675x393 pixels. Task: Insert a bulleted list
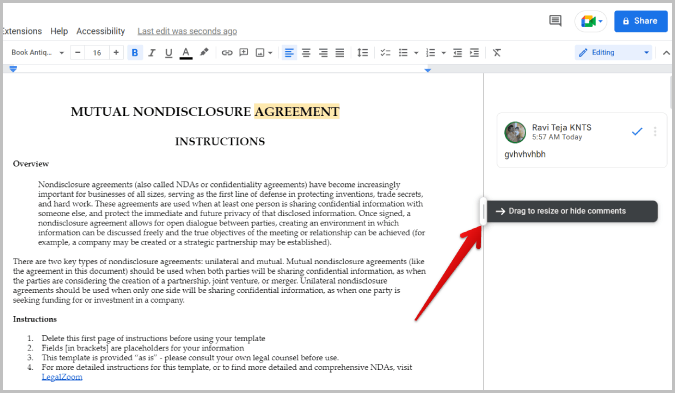[x=403, y=53]
